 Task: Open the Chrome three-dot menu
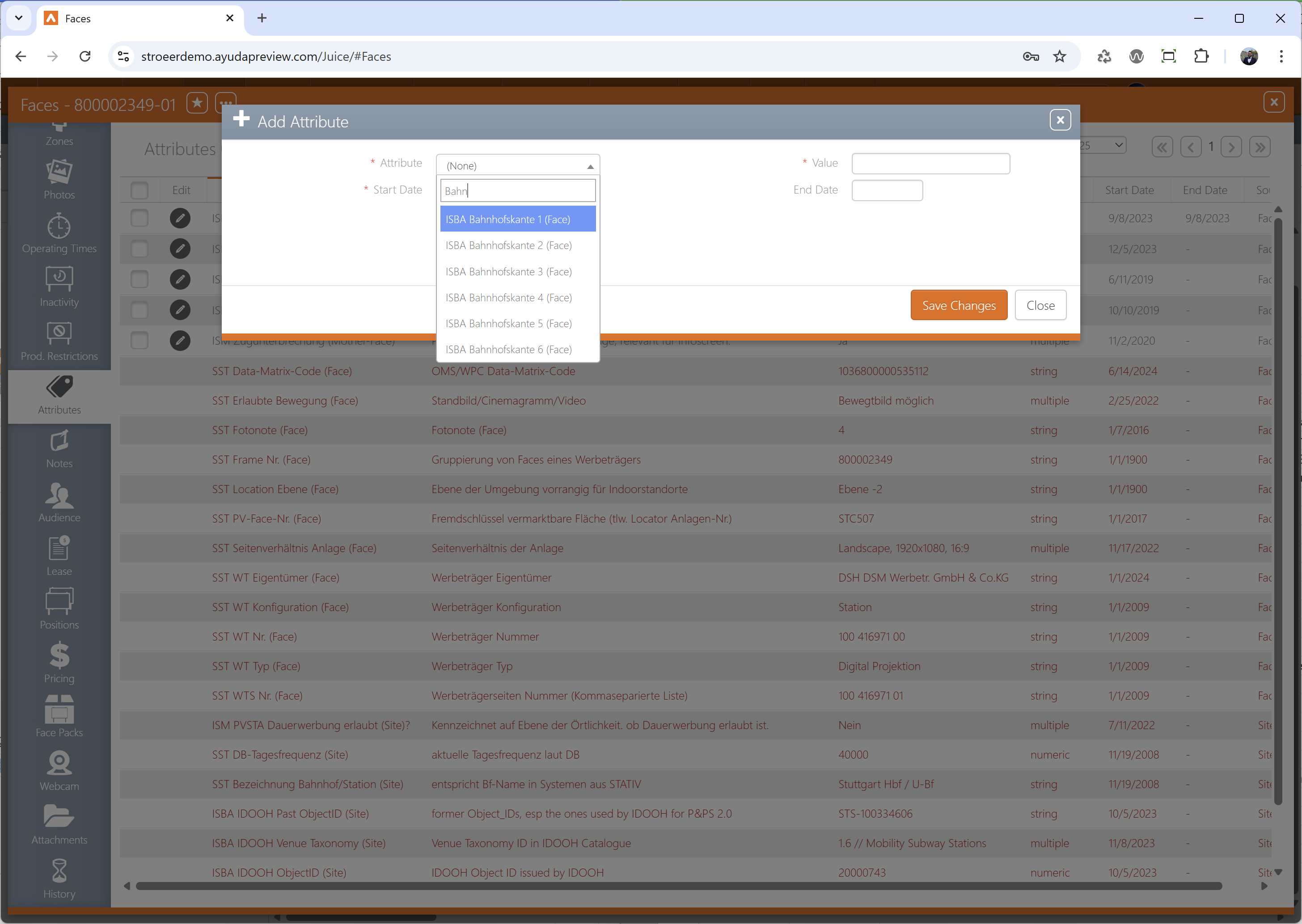click(1281, 56)
